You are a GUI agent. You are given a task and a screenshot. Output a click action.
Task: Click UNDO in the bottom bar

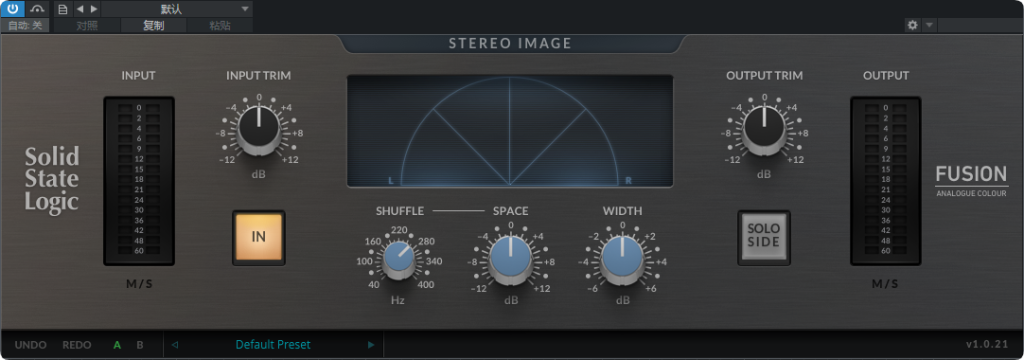point(31,345)
